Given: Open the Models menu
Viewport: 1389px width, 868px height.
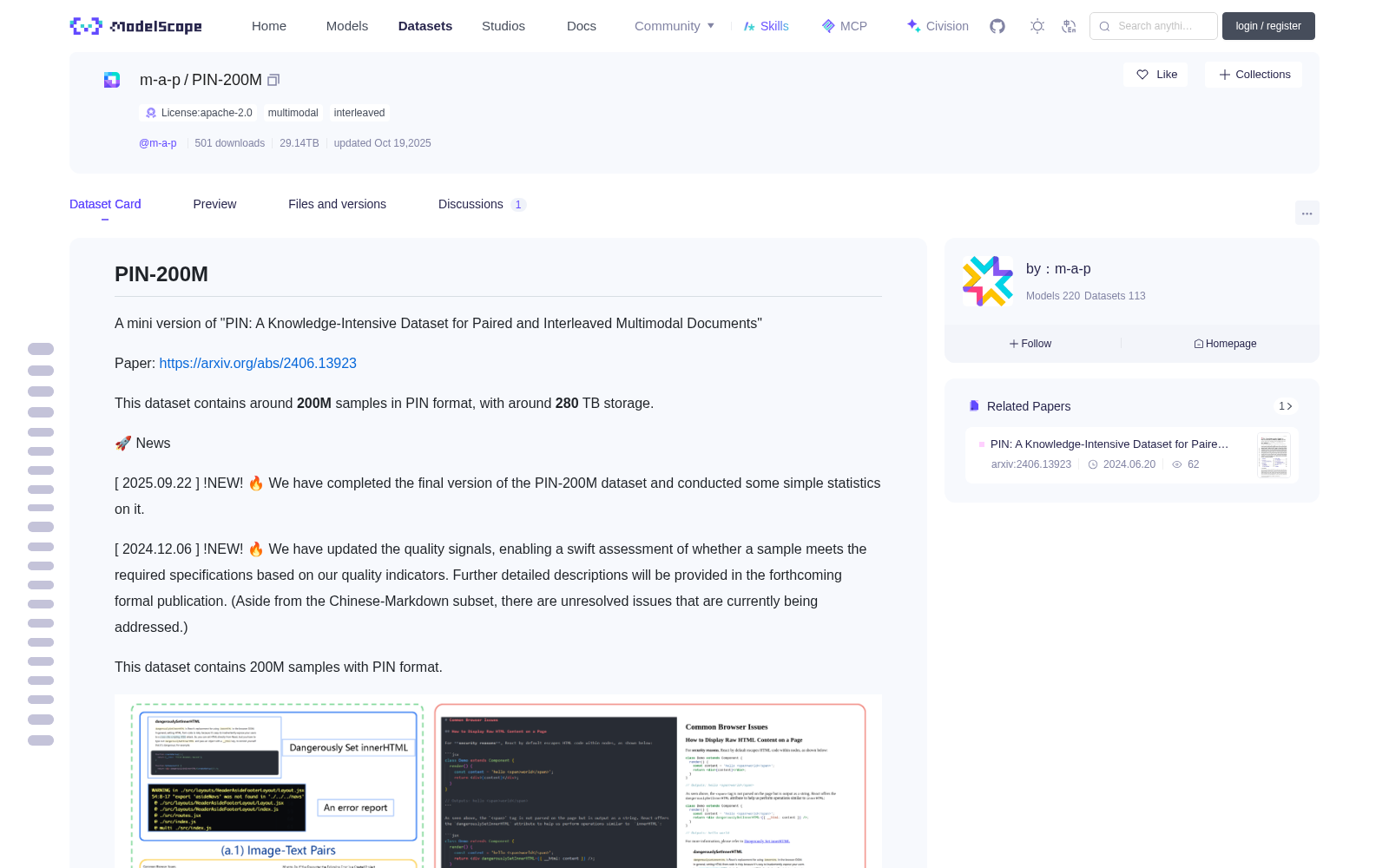Looking at the screenshot, I should pyautogui.click(x=347, y=26).
